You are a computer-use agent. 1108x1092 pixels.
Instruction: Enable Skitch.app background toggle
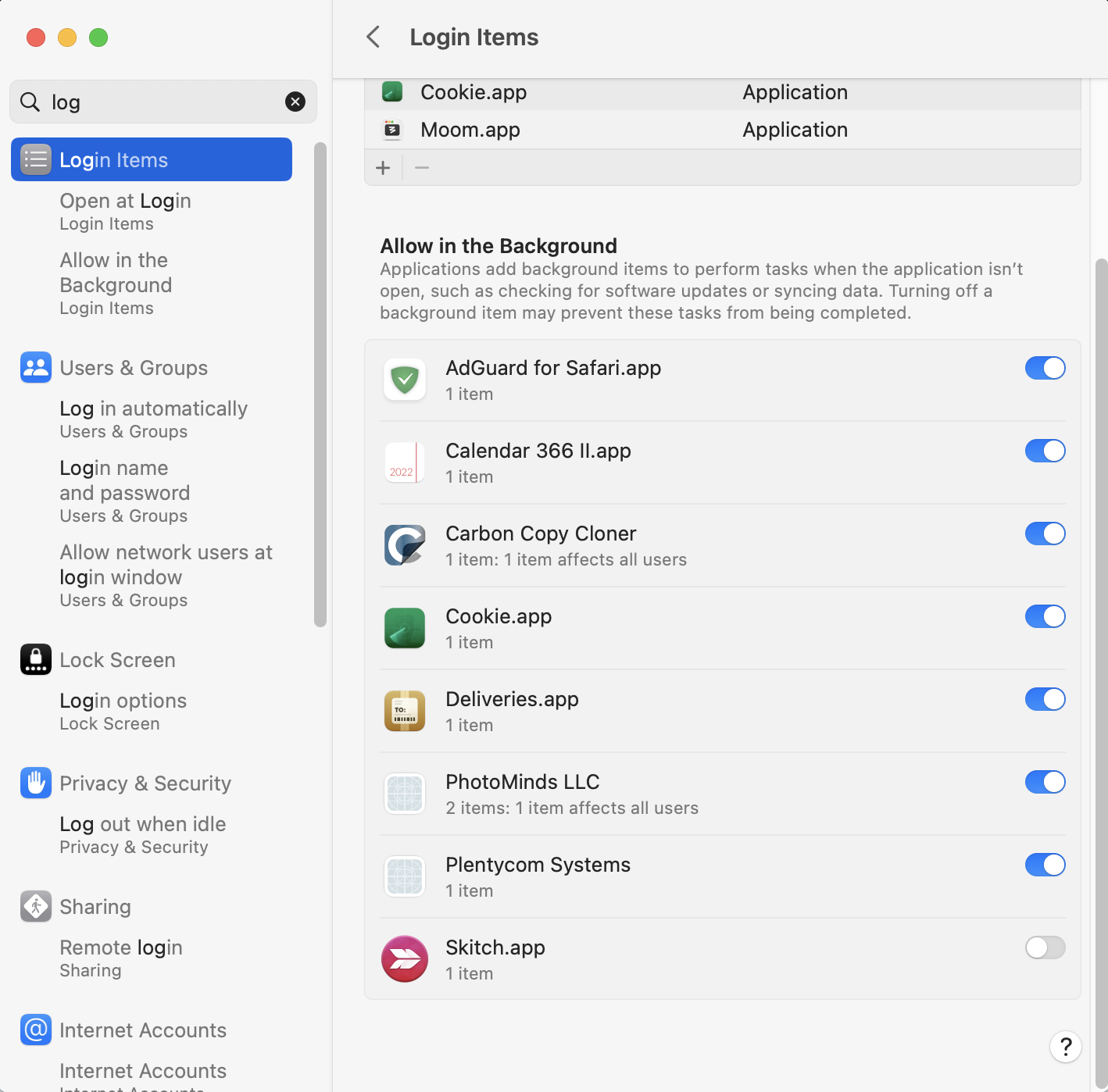tap(1045, 947)
